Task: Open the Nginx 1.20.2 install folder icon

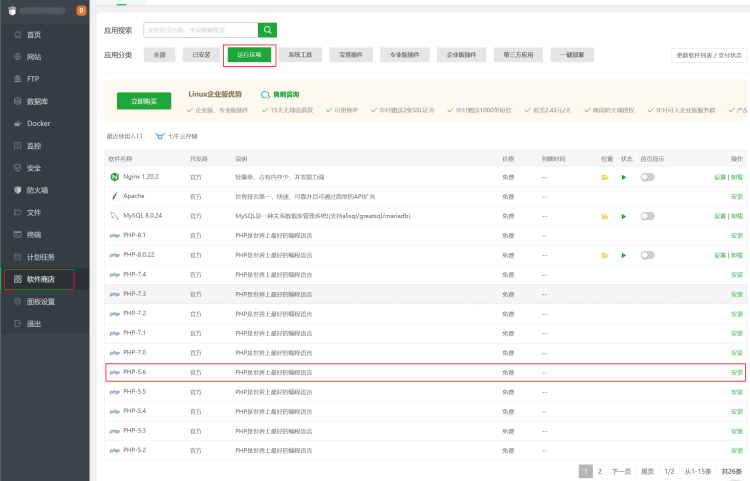Action: pyautogui.click(x=605, y=177)
